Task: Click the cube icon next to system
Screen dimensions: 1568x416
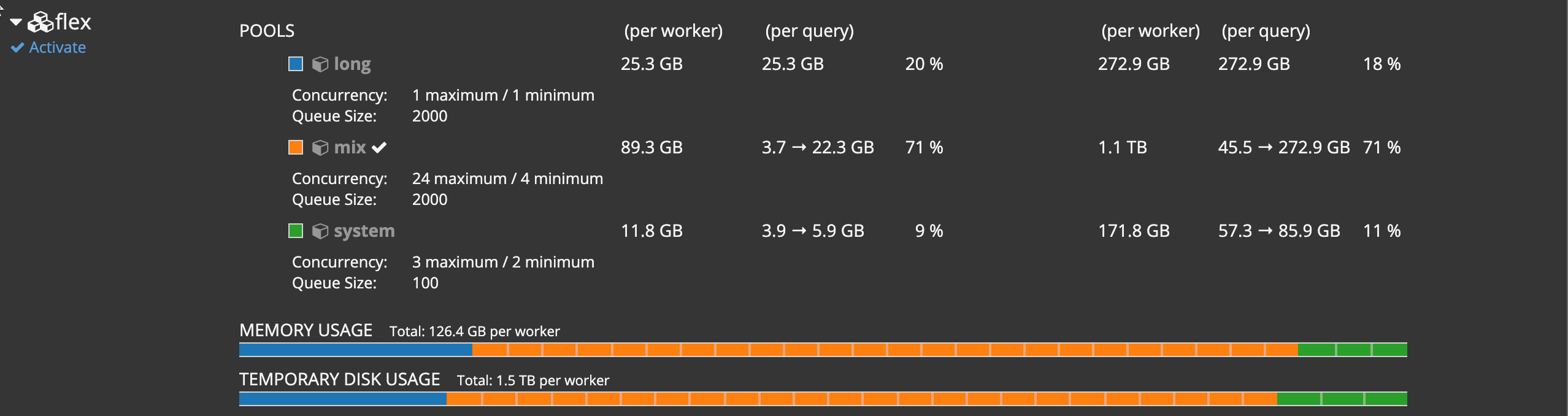Action: 320,231
